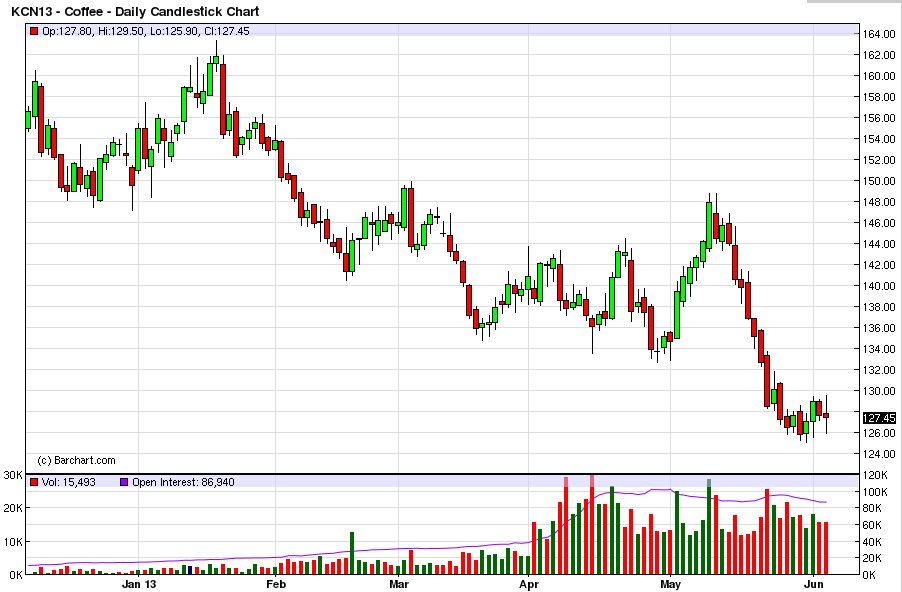Click the 150.00 price axis label
The width and height of the screenshot is (902, 592).
click(878, 181)
